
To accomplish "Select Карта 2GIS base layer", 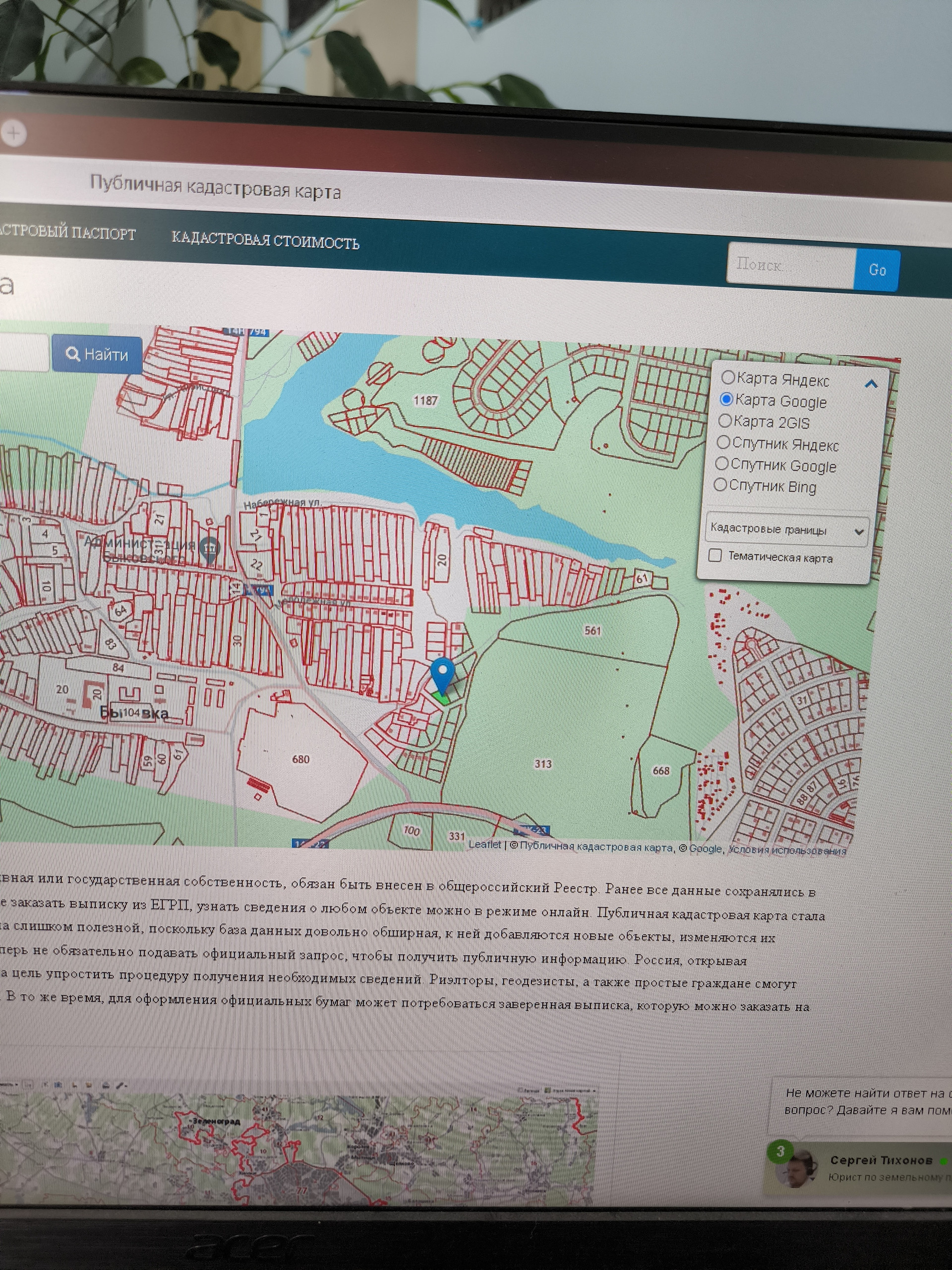I will (x=725, y=421).
